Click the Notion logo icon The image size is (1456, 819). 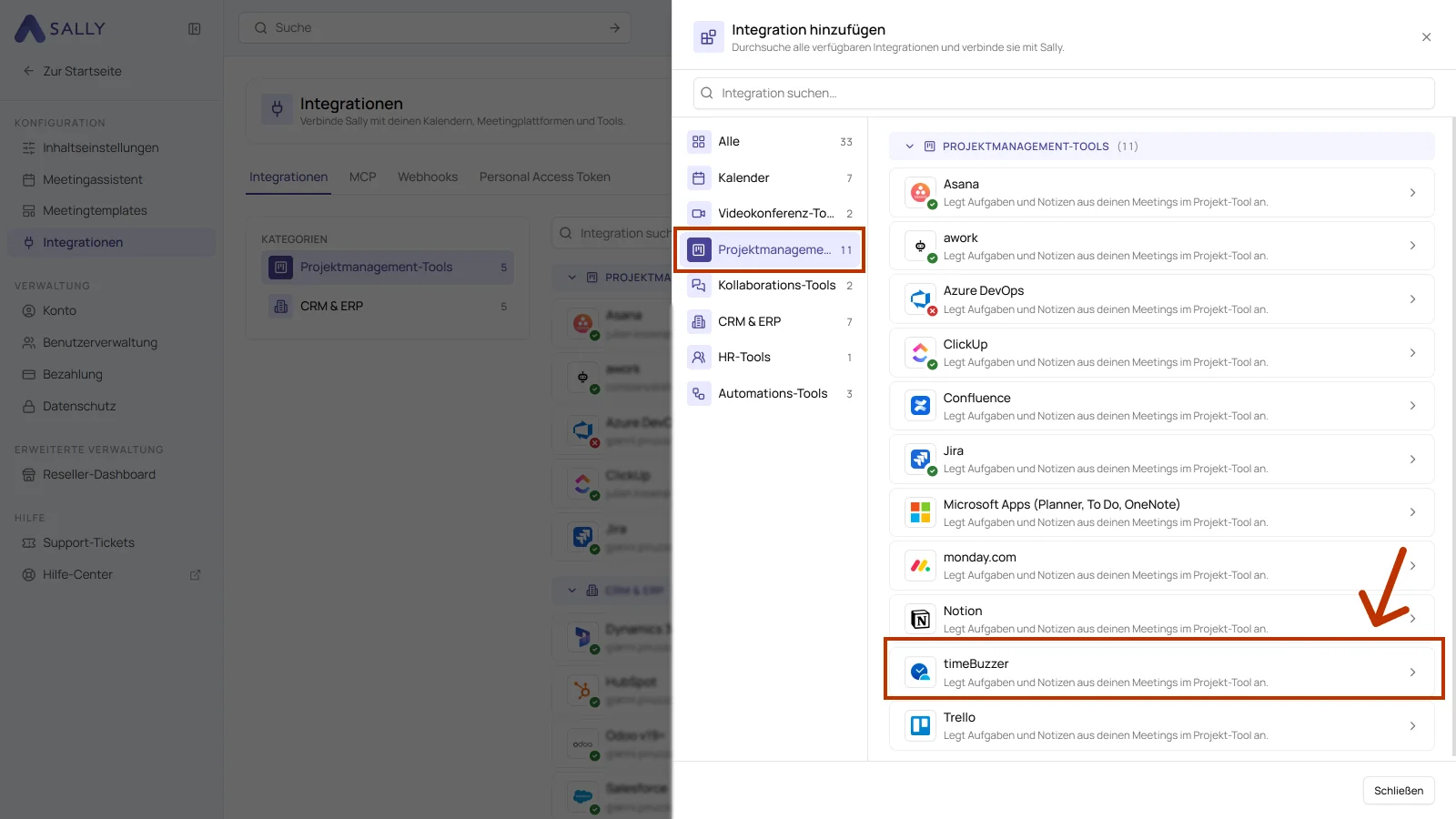pos(920,619)
